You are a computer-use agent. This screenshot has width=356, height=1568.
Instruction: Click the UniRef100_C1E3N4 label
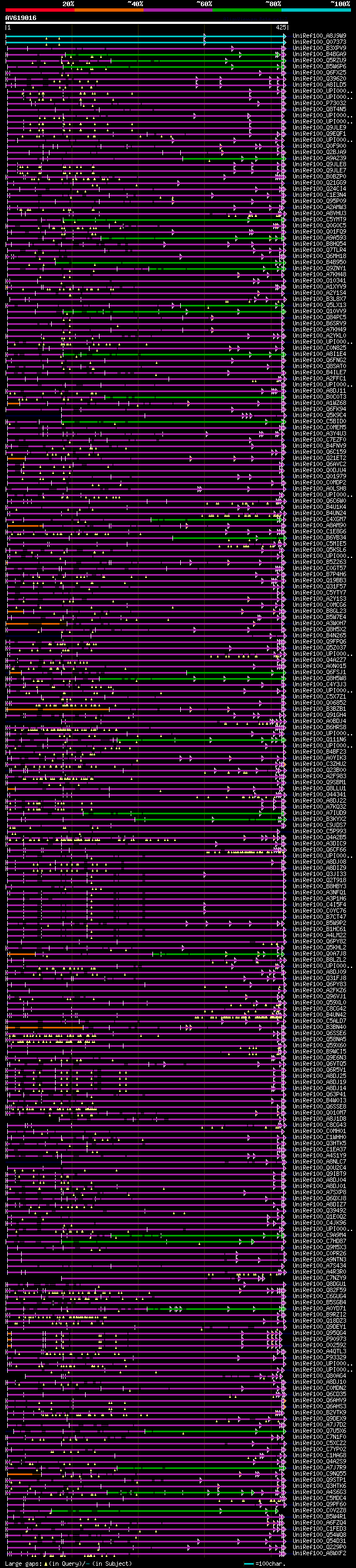(x=319, y=195)
